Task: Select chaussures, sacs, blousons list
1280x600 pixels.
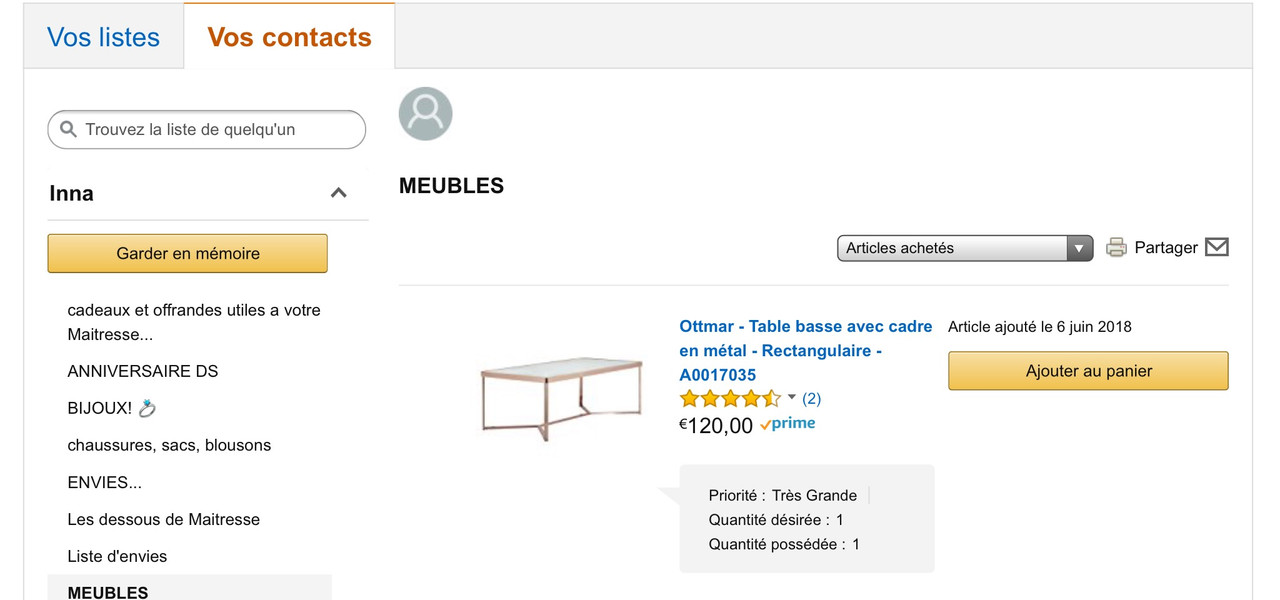Action: (x=169, y=445)
